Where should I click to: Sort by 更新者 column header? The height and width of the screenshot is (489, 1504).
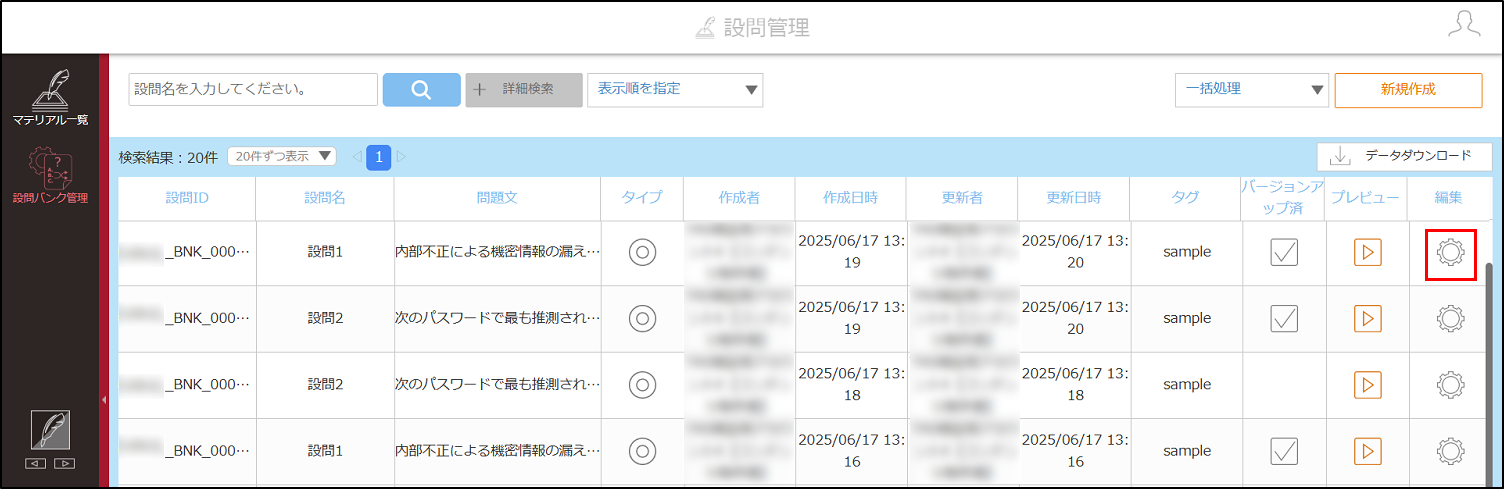tap(962, 198)
